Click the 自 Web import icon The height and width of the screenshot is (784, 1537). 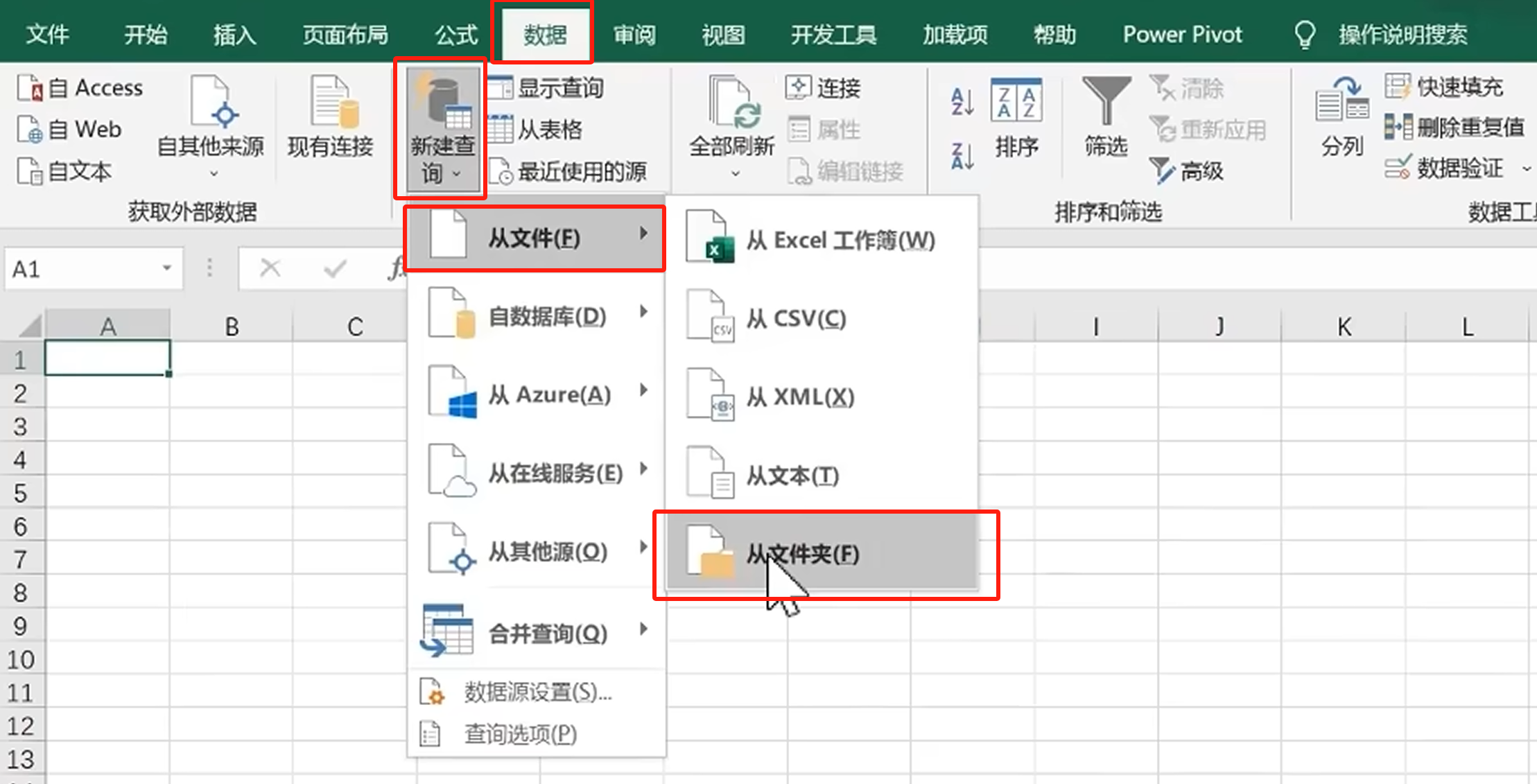point(31,130)
